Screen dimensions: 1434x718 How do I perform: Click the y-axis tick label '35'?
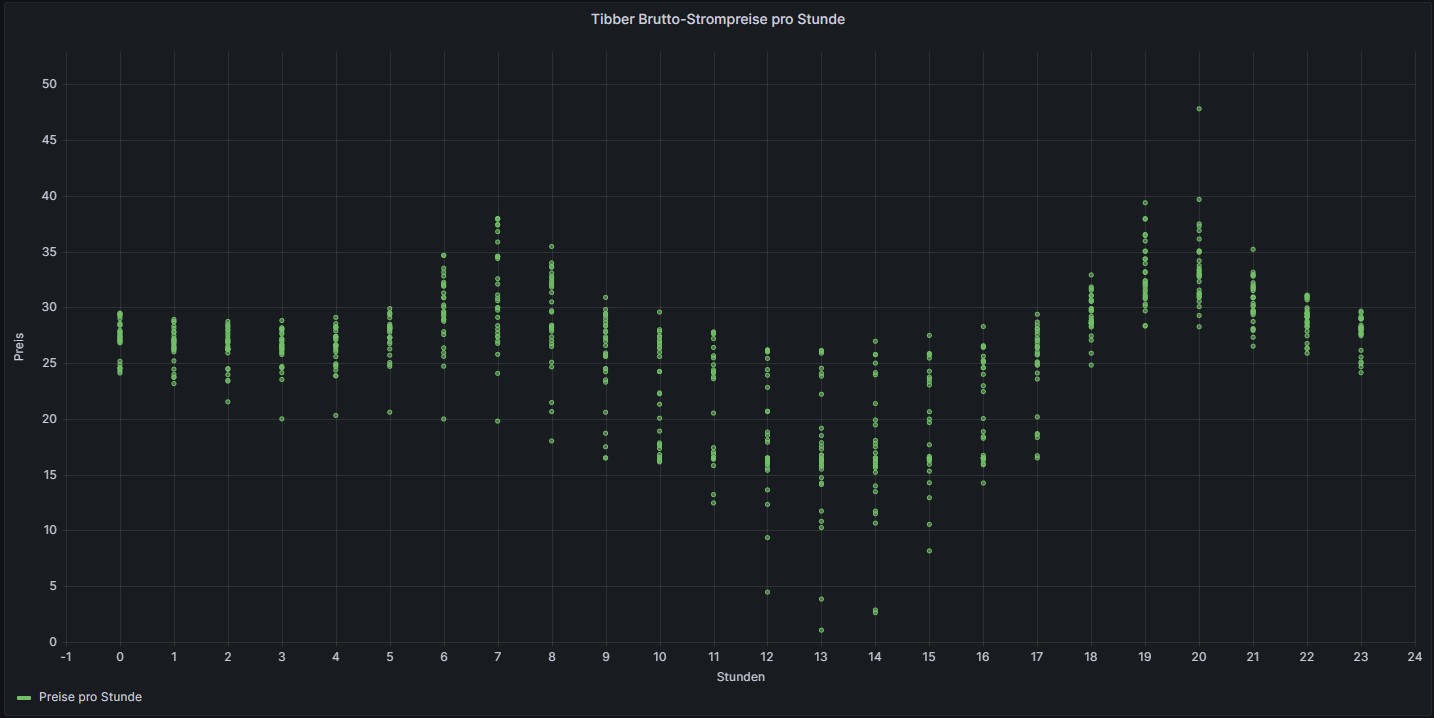49,252
